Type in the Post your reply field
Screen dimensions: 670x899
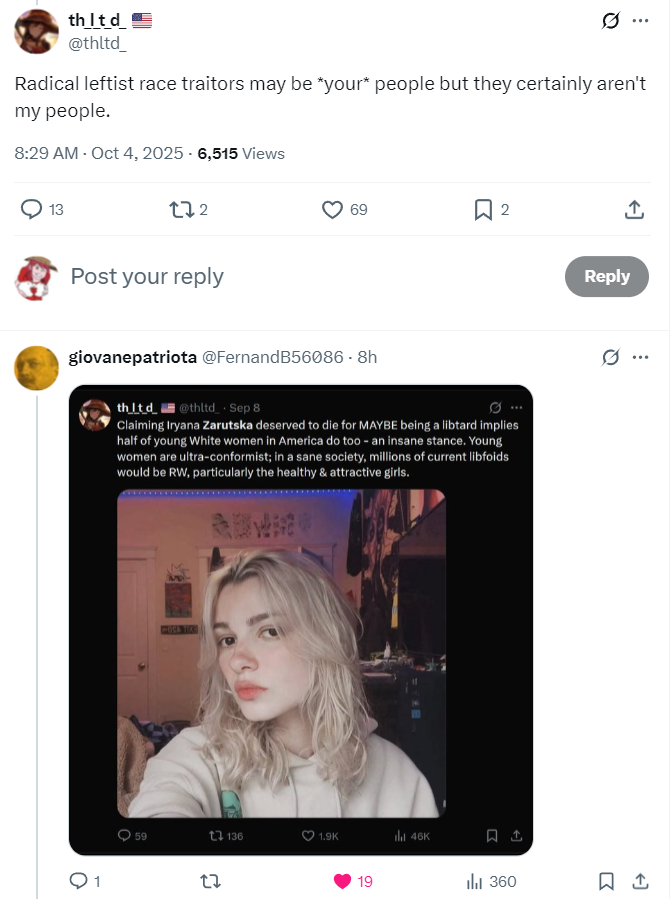300,277
